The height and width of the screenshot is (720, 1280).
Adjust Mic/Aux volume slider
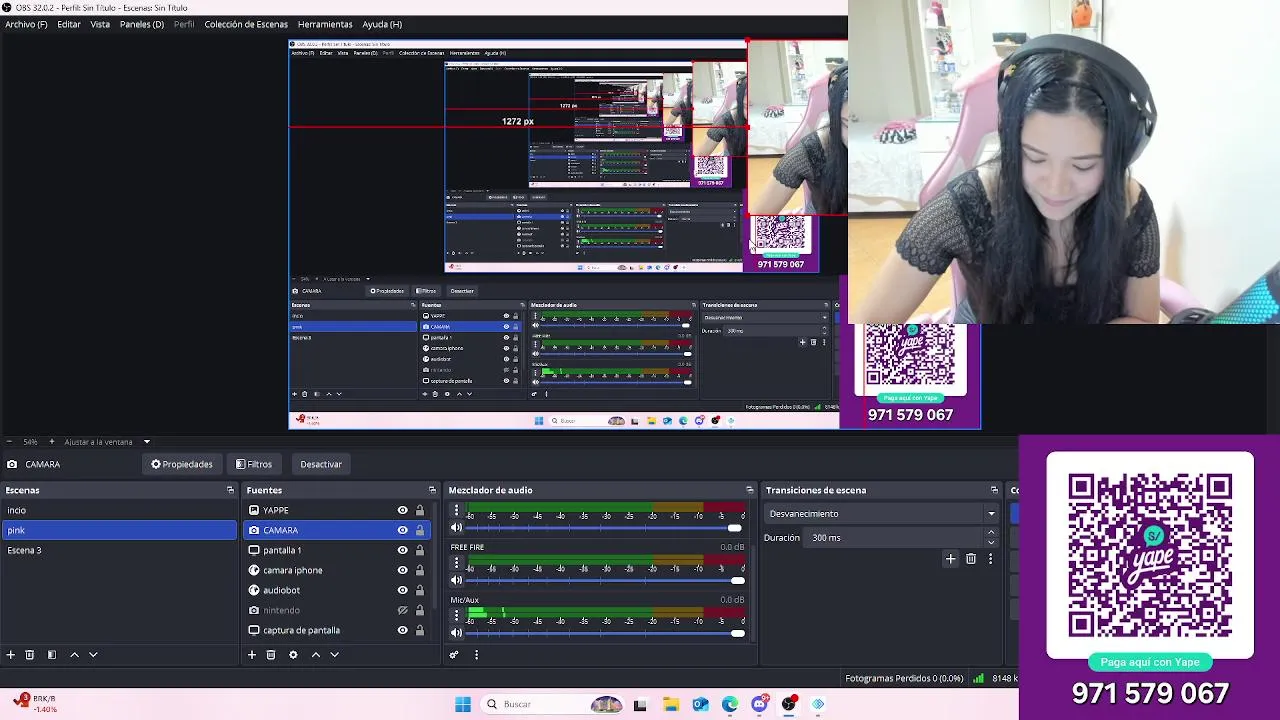tap(605, 632)
